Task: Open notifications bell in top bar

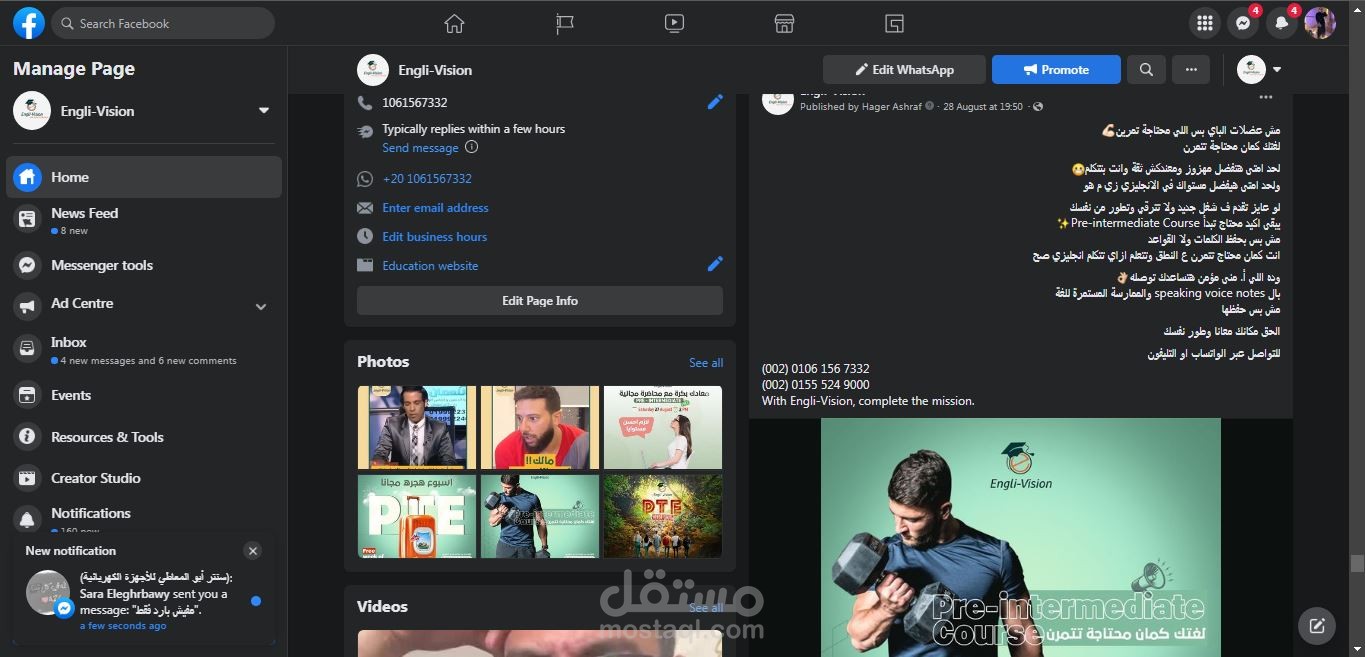Action: (1281, 23)
